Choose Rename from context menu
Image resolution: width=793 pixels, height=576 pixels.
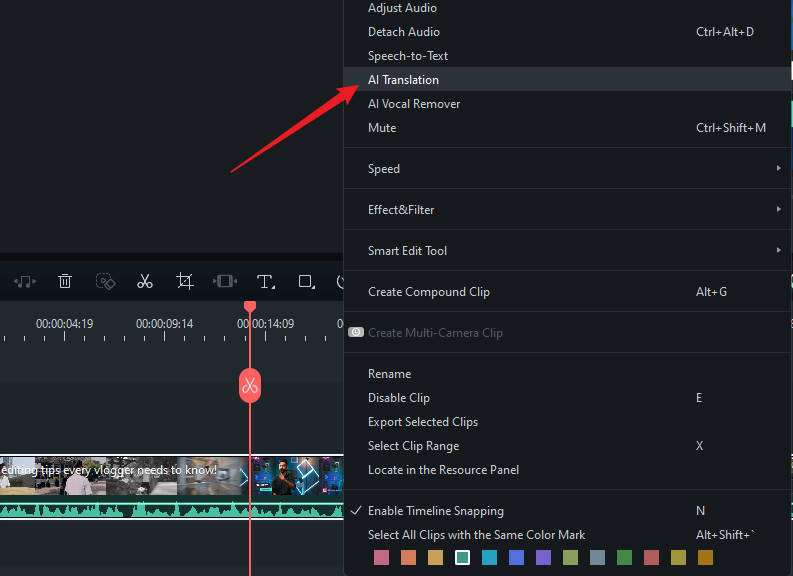[567, 374]
